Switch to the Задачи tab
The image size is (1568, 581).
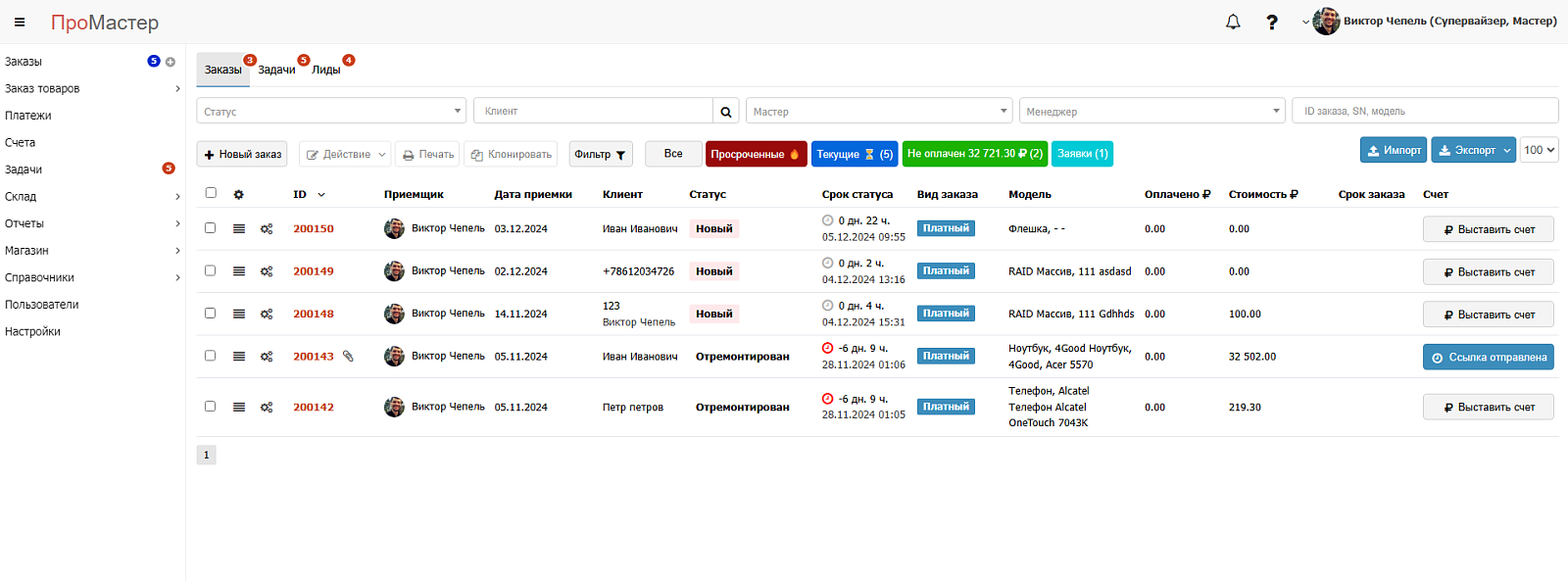click(x=276, y=70)
